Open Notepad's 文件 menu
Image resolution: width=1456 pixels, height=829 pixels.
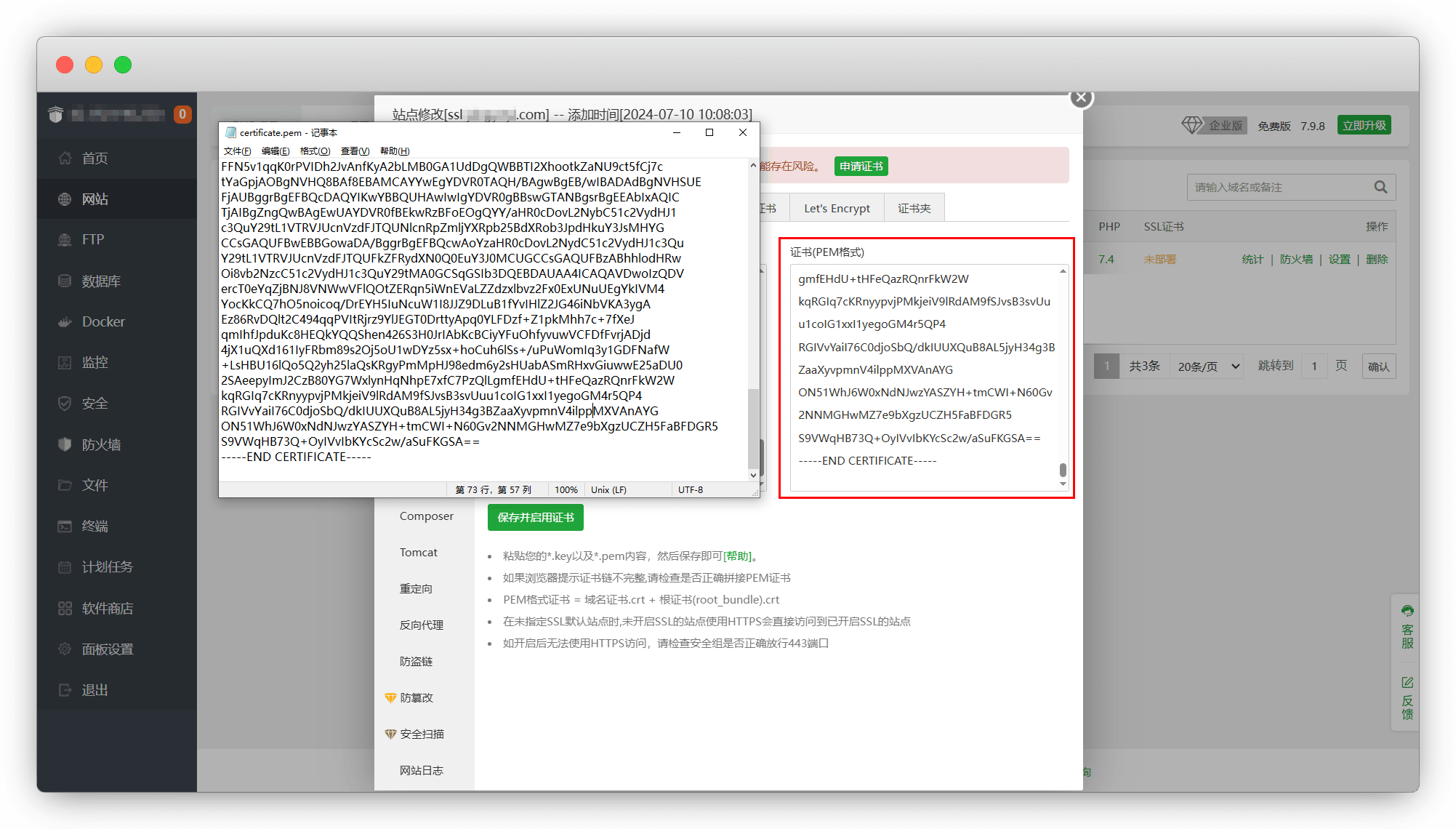(237, 151)
